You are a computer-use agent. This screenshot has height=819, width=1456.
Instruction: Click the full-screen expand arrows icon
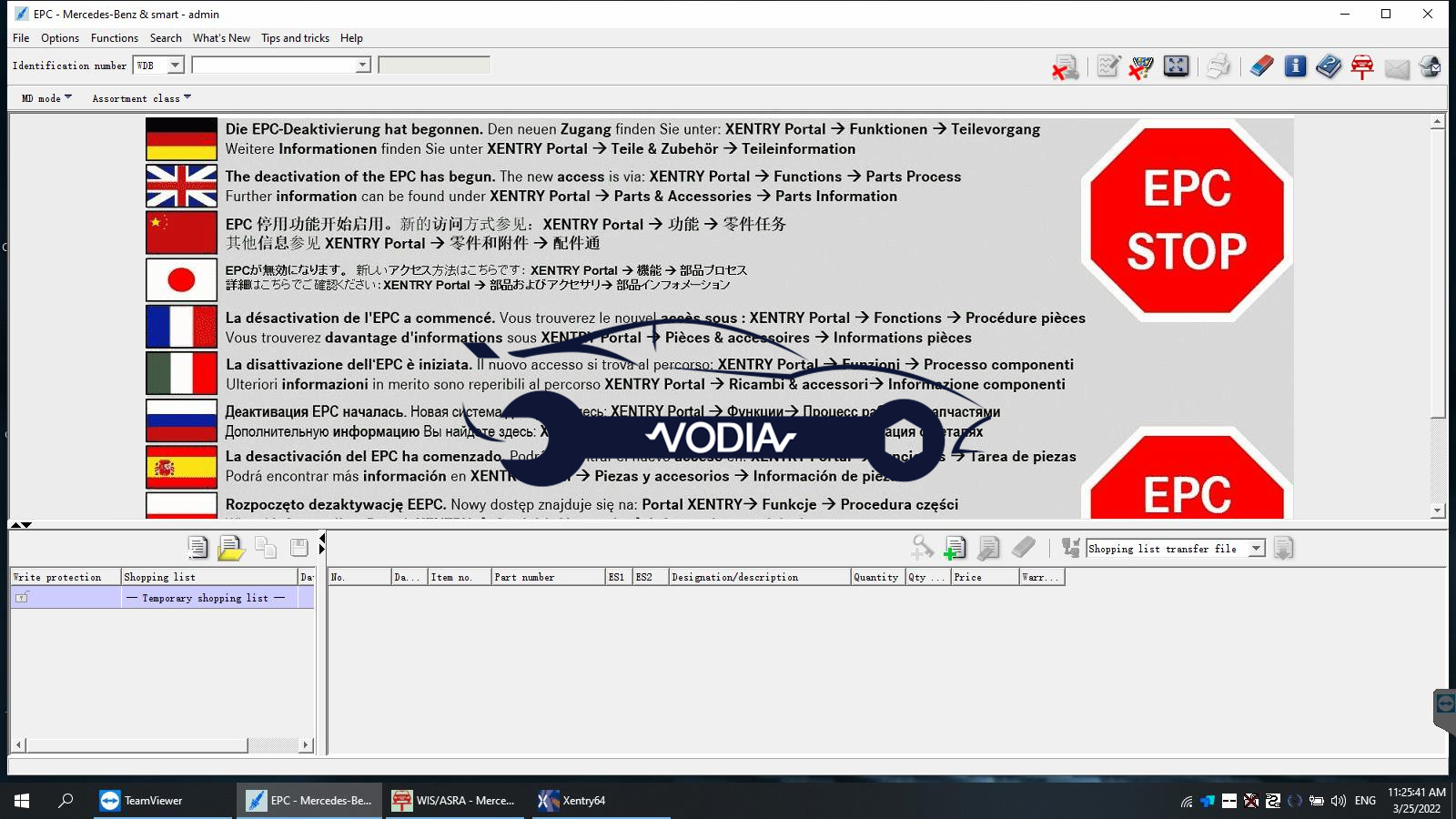coord(1176,66)
